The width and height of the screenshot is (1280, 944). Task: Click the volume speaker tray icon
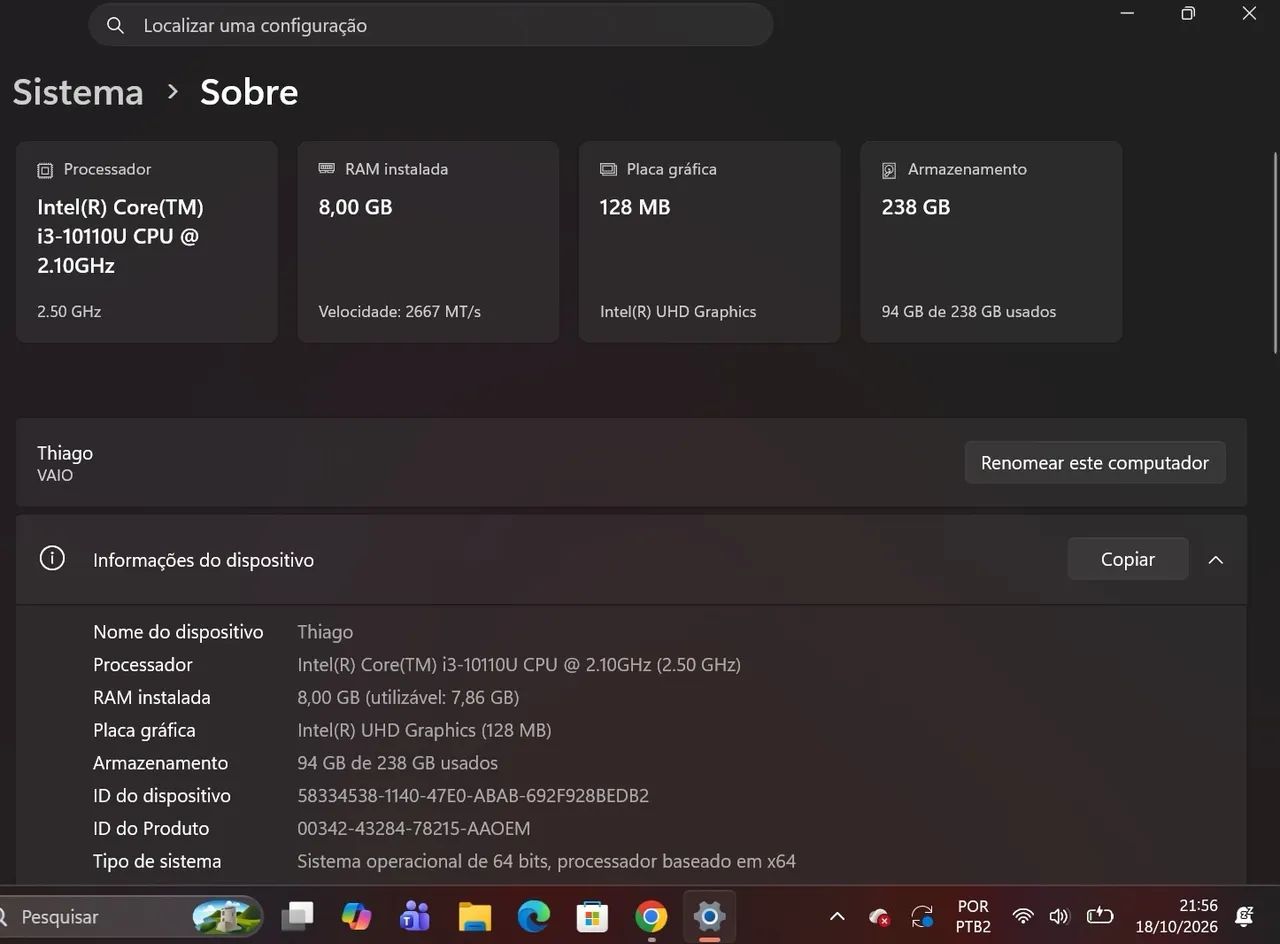[1059, 916]
